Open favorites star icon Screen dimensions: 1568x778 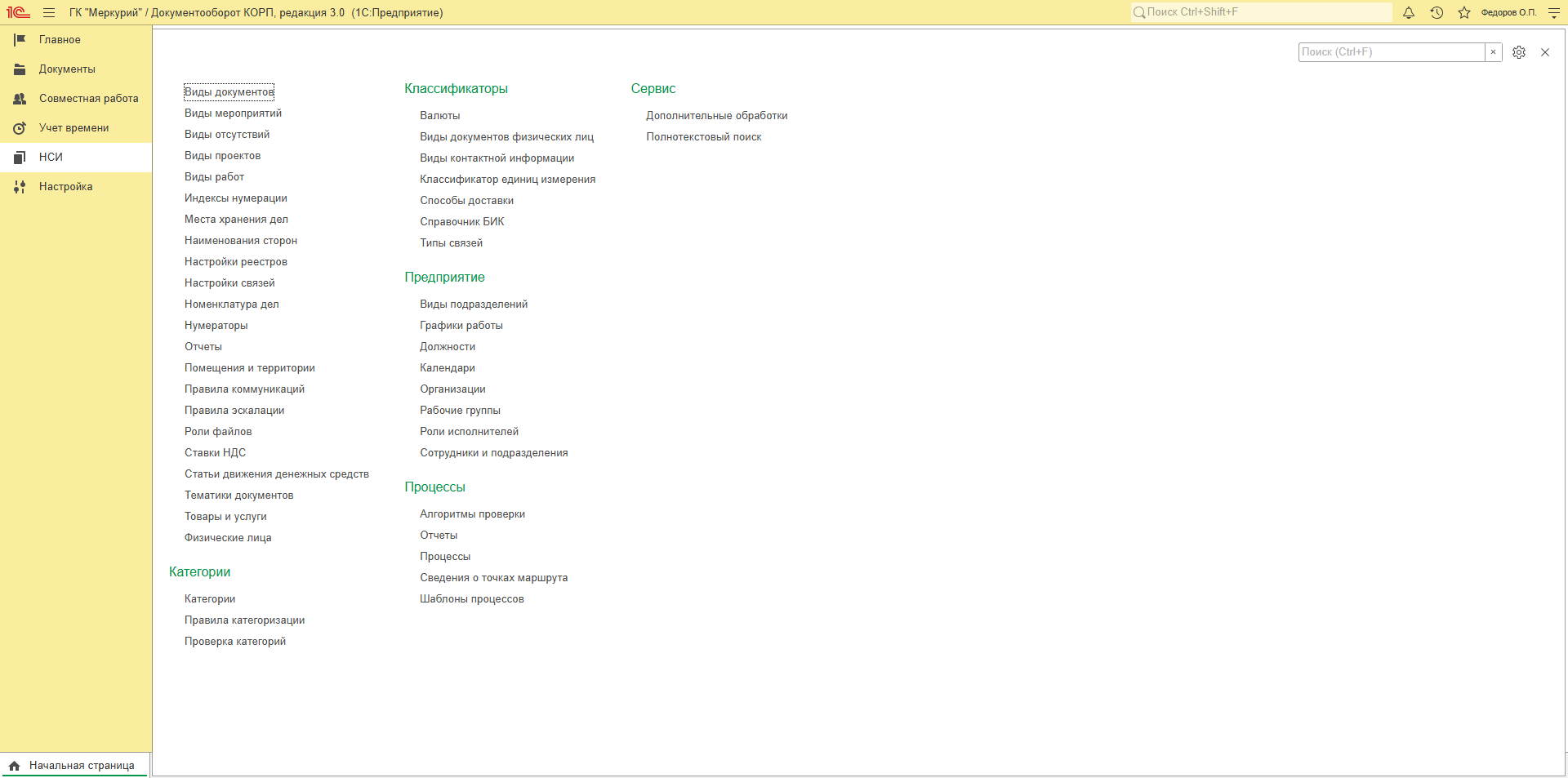coord(1464,12)
